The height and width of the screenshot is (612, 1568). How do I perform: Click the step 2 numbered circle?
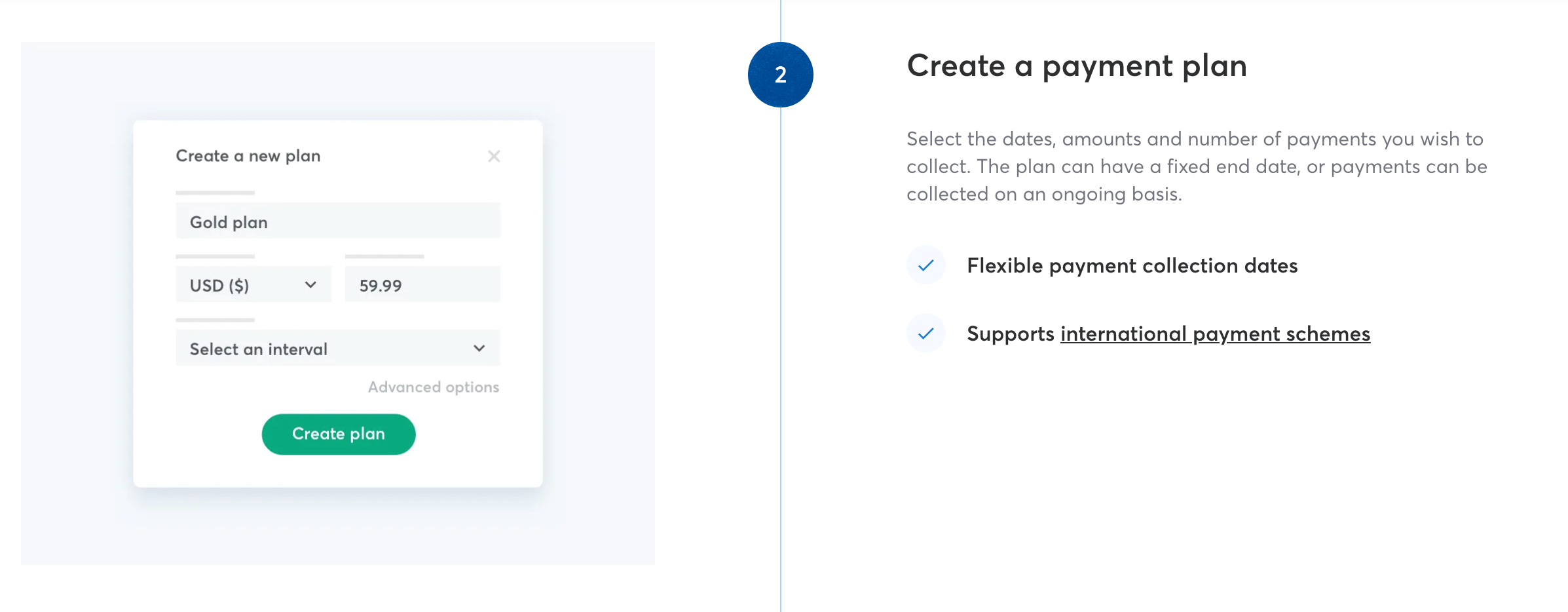pos(780,75)
